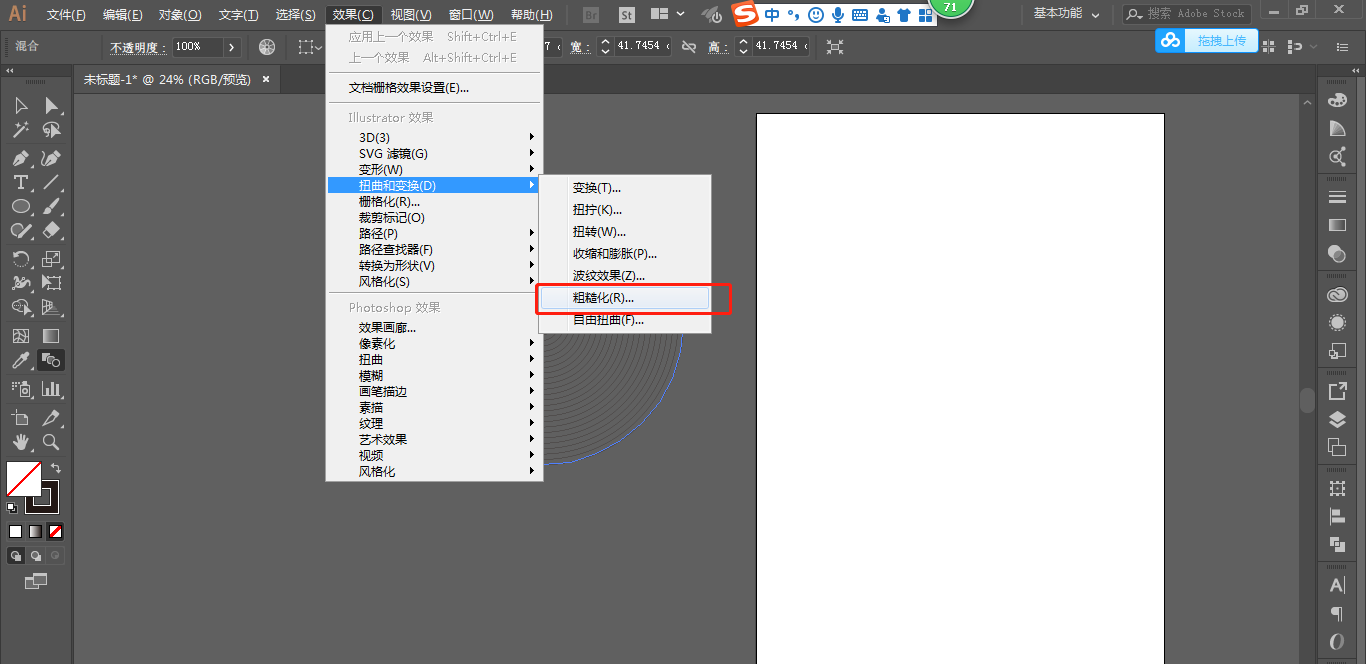Expand the 3D(3) submenu
1366x664 pixels.
434,137
